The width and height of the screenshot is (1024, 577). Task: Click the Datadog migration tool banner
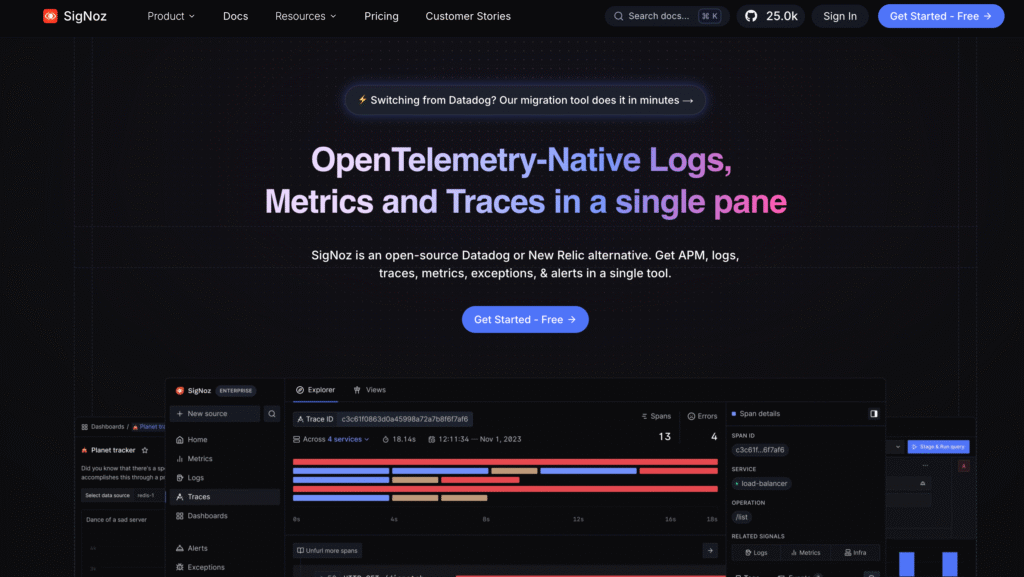tap(525, 100)
